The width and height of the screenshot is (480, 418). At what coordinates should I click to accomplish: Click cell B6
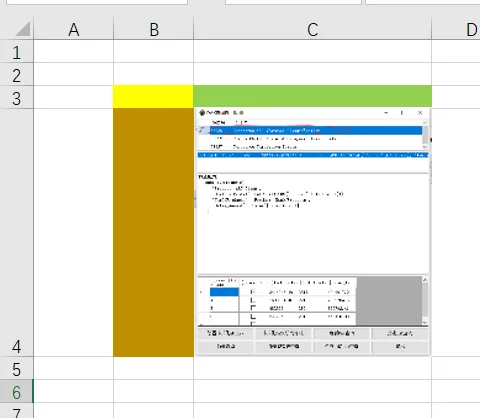tap(153, 391)
